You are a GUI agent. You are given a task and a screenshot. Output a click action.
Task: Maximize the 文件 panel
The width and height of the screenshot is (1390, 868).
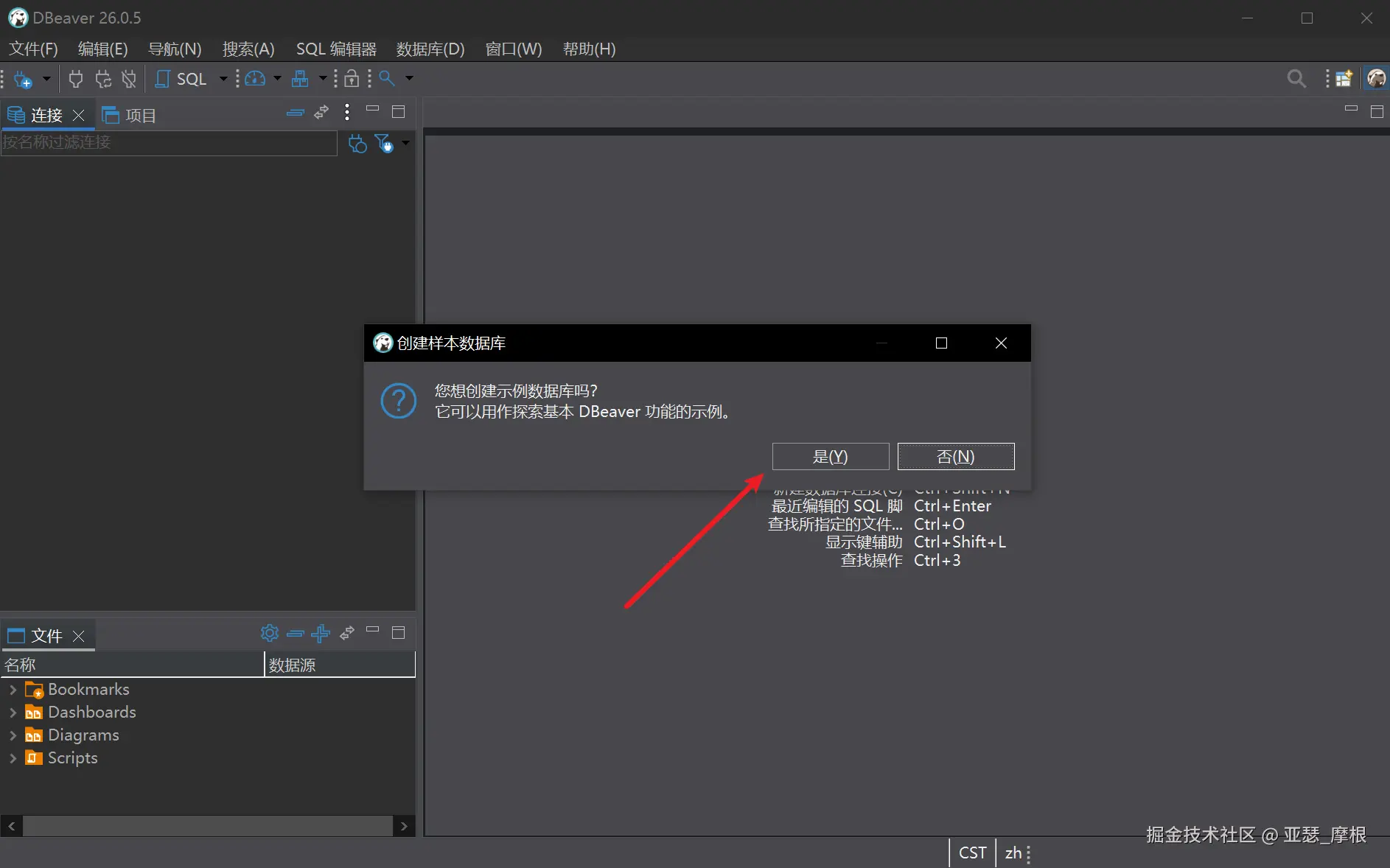(399, 633)
